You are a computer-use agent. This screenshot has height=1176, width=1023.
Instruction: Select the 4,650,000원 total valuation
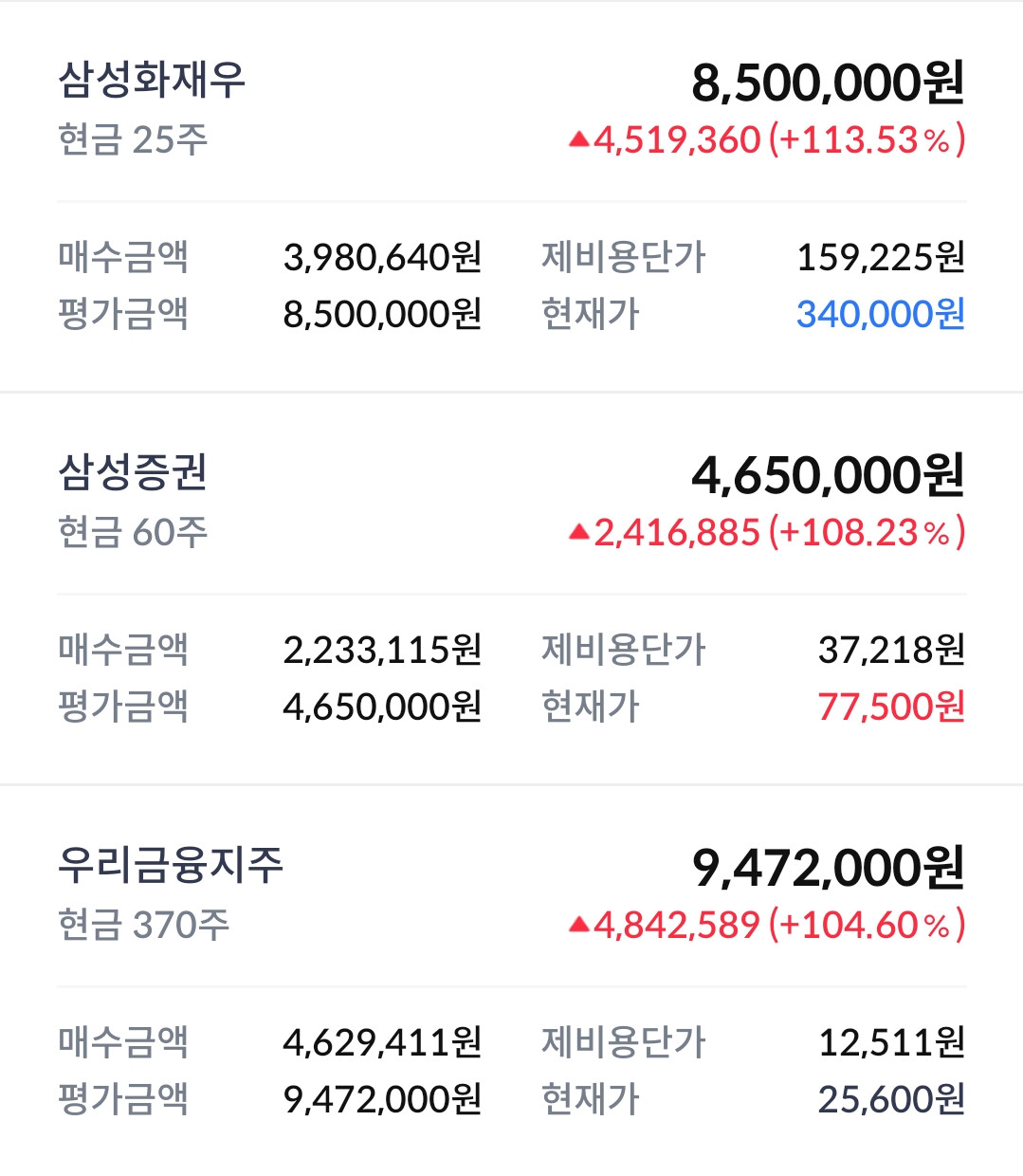(x=828, y=475)
